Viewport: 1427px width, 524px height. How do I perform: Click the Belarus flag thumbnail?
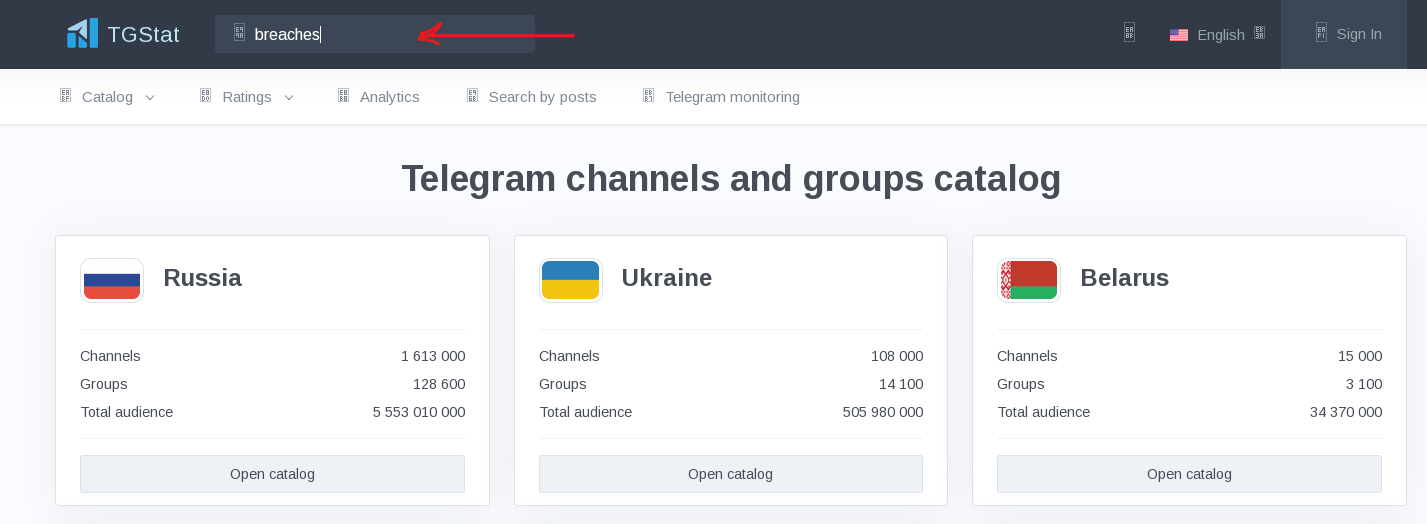tap(1029, 280)
